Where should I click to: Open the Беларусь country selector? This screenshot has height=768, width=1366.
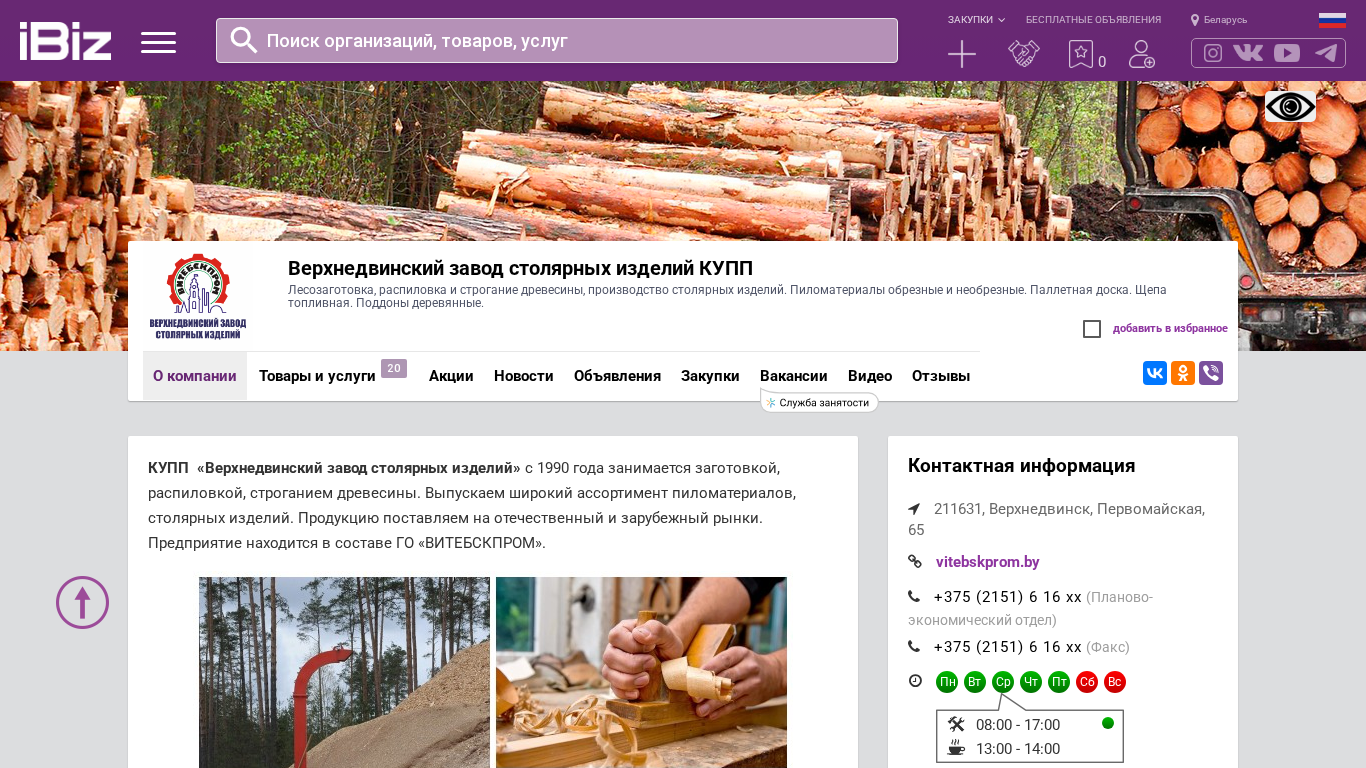click(1219, 20)
